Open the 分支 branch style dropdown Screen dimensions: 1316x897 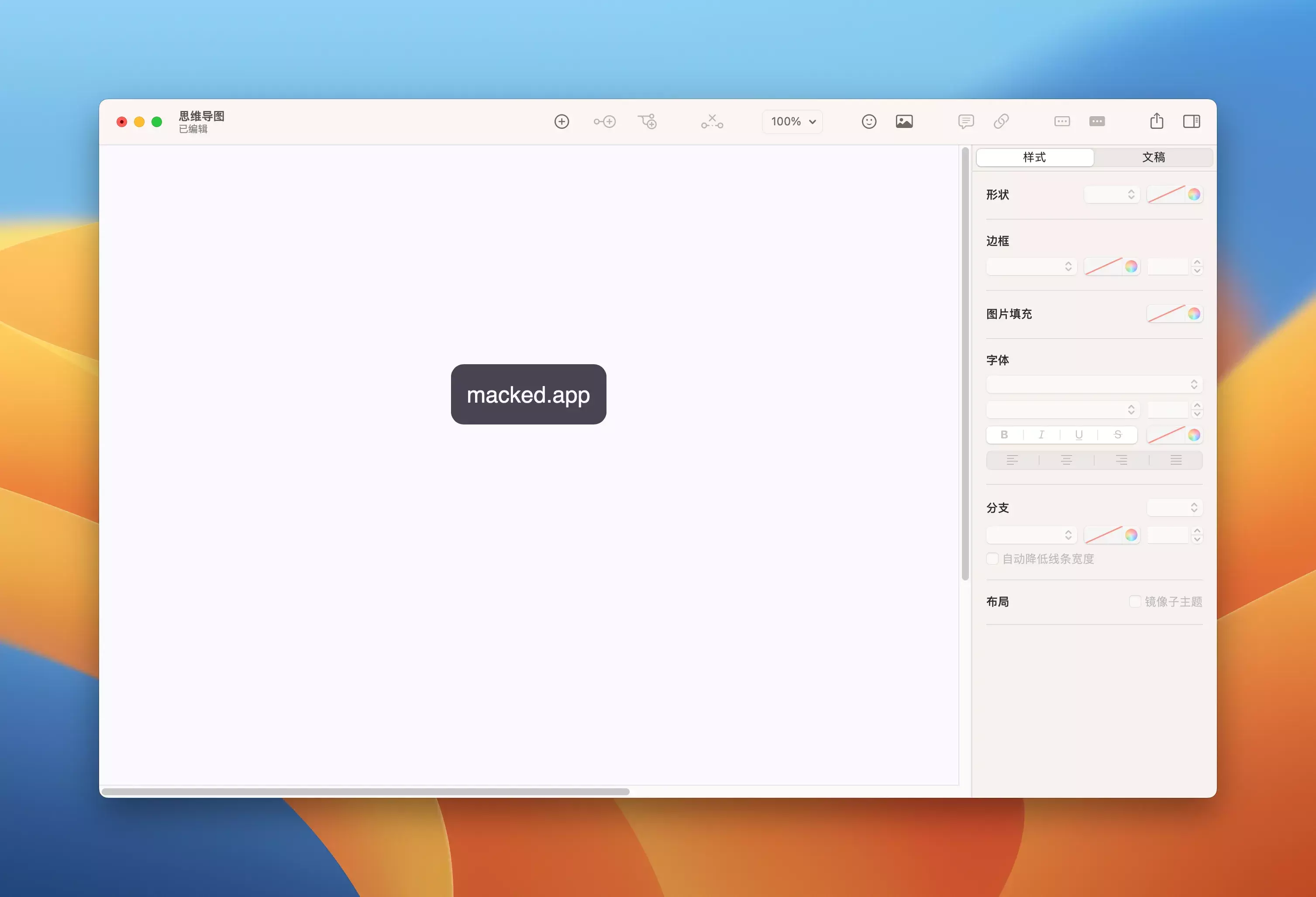(1175, 508)
